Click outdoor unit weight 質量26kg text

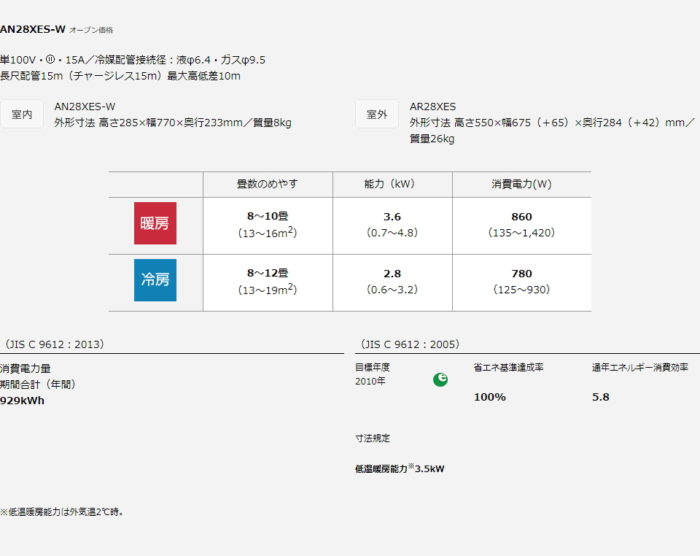pos(432,139)
